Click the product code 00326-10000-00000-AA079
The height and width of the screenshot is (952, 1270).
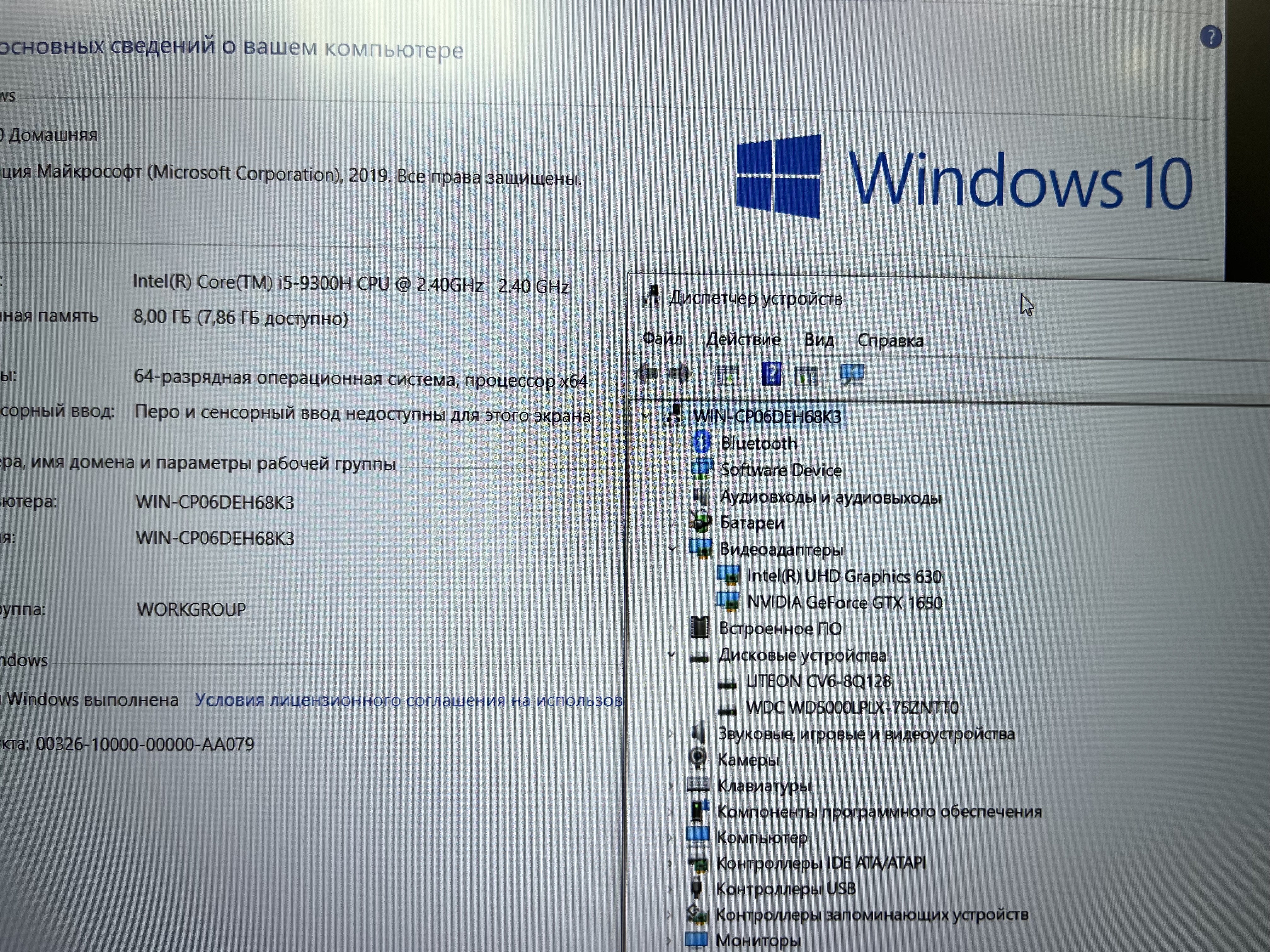pos(145,744)
